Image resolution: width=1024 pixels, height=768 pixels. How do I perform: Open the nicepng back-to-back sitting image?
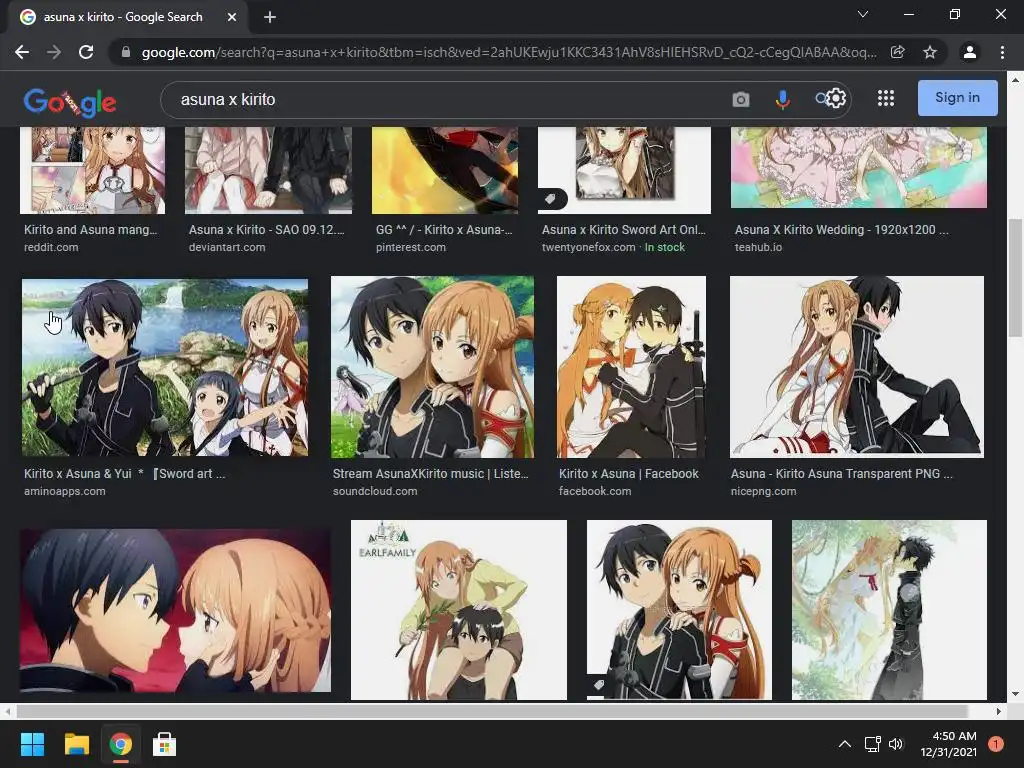tap(857, 366)
